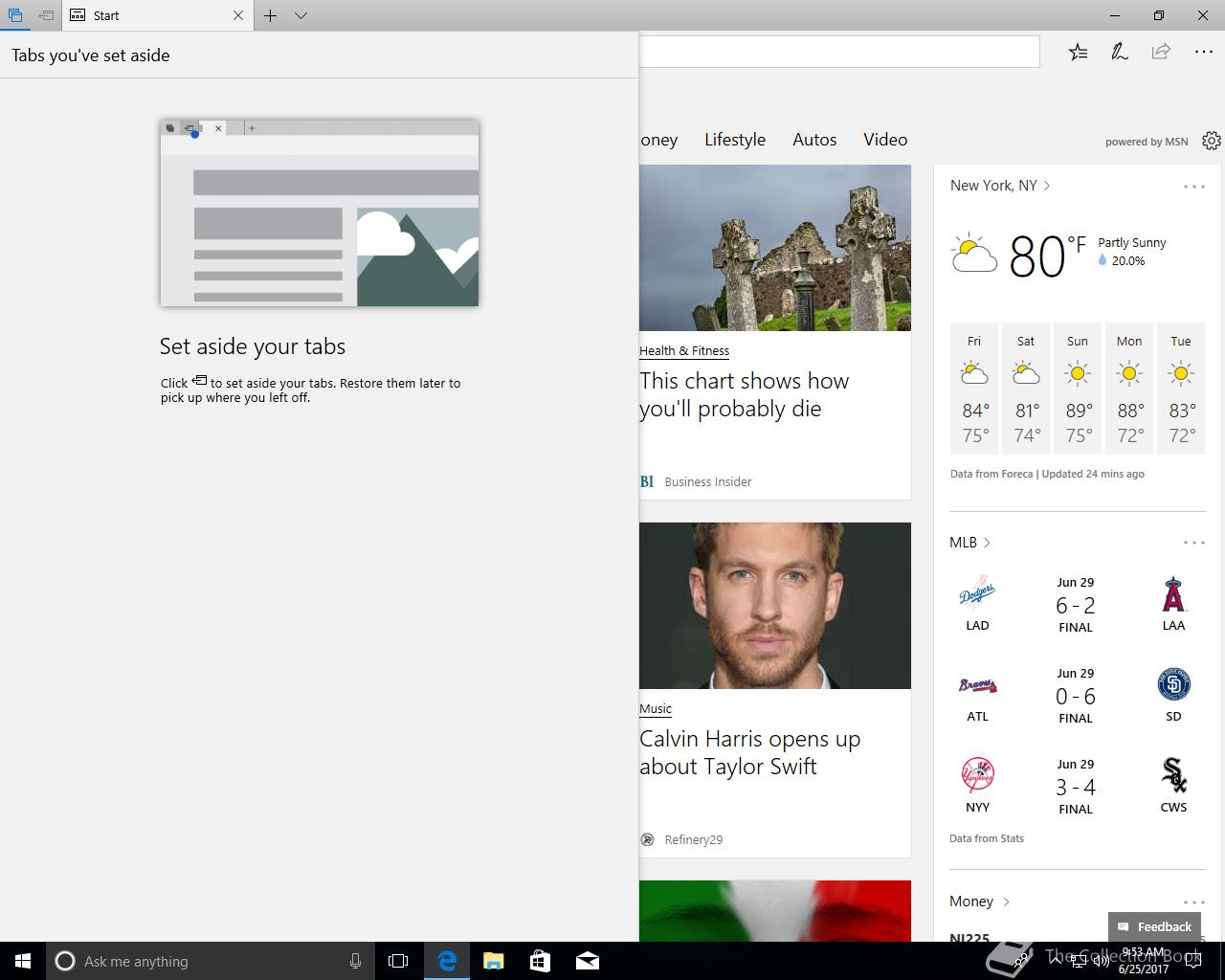Open Mail app from taskbar
The height and width of the screenshot is (980, 1225).
tap(588, 961)
